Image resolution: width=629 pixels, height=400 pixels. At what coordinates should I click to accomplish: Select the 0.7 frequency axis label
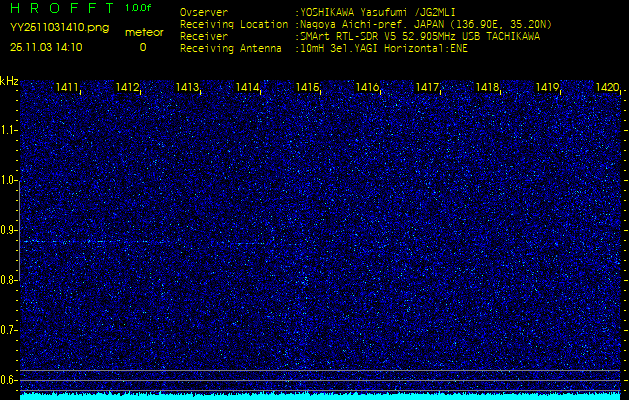pyautogui.click(x=9, y=330)
